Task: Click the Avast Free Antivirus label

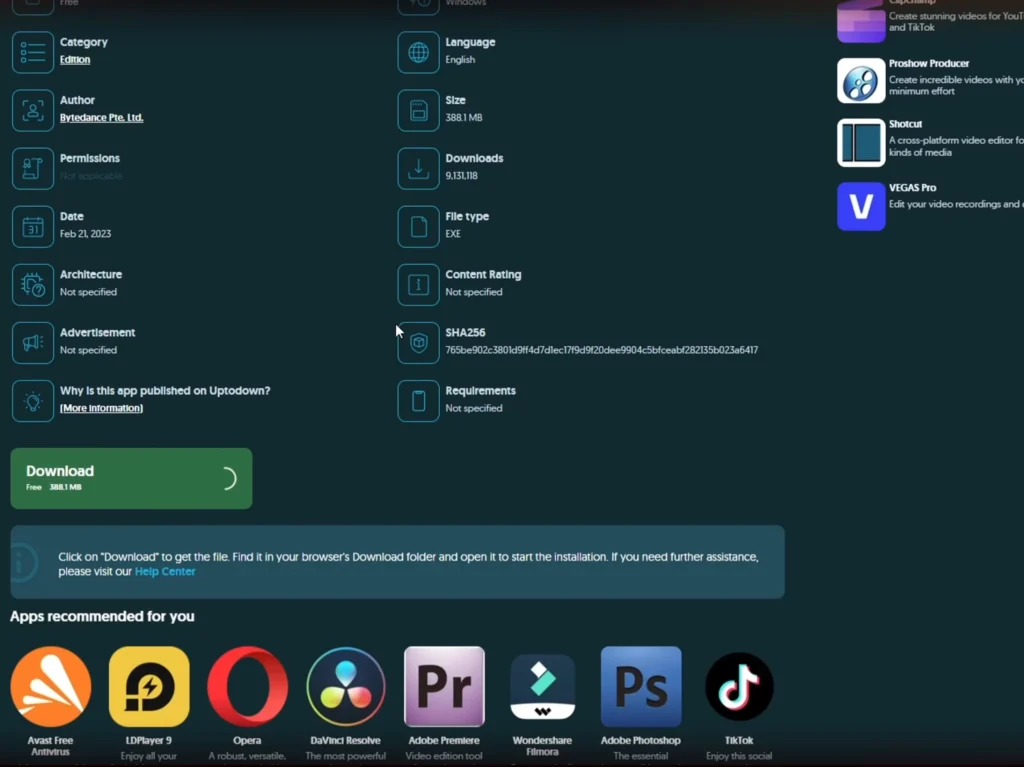Action: click(50, 746)
